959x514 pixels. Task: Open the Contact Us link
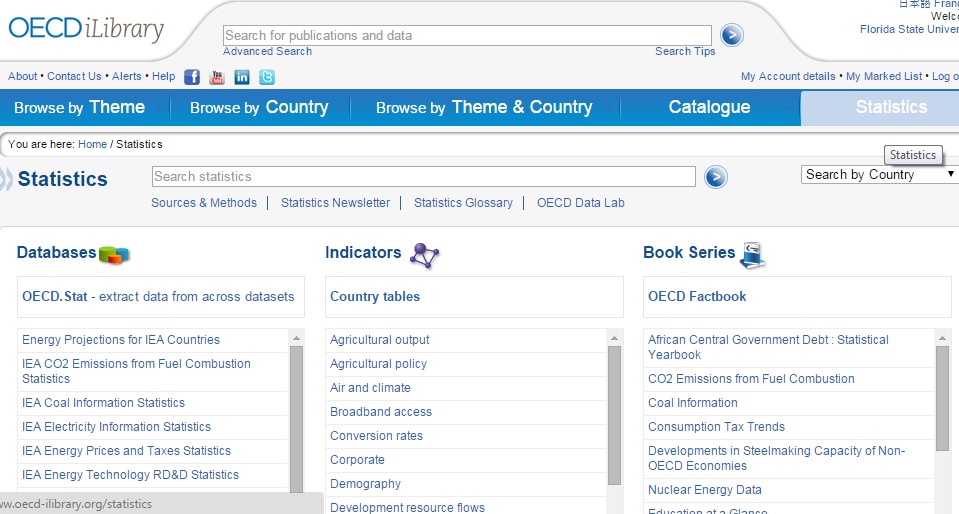(74, 76)
